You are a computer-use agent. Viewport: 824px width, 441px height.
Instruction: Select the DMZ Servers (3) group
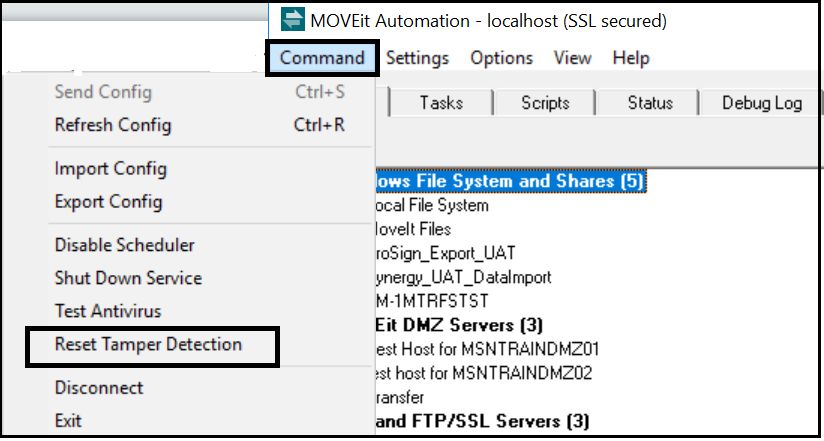459,325
